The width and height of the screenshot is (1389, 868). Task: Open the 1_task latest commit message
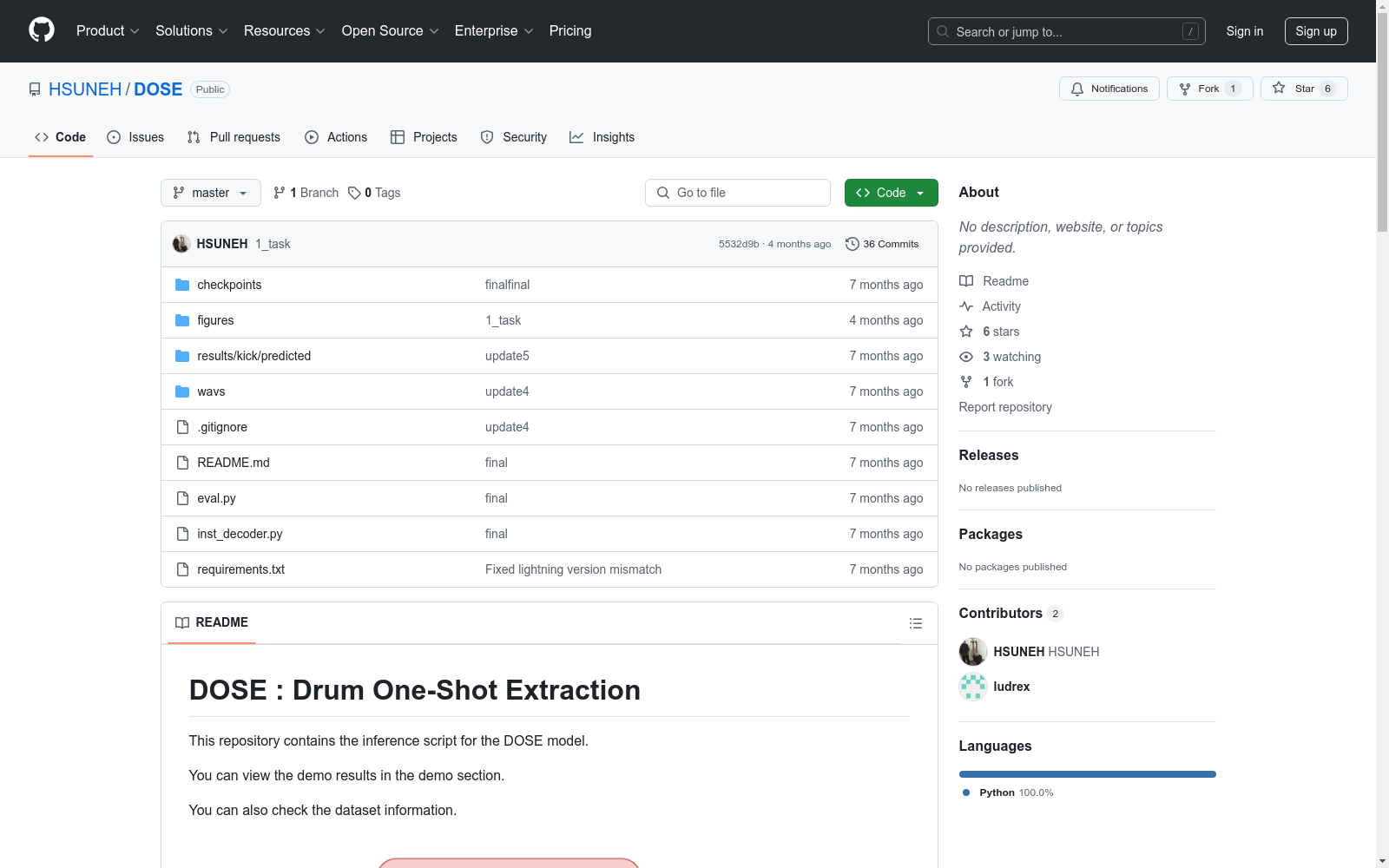(x=273, y=244)
